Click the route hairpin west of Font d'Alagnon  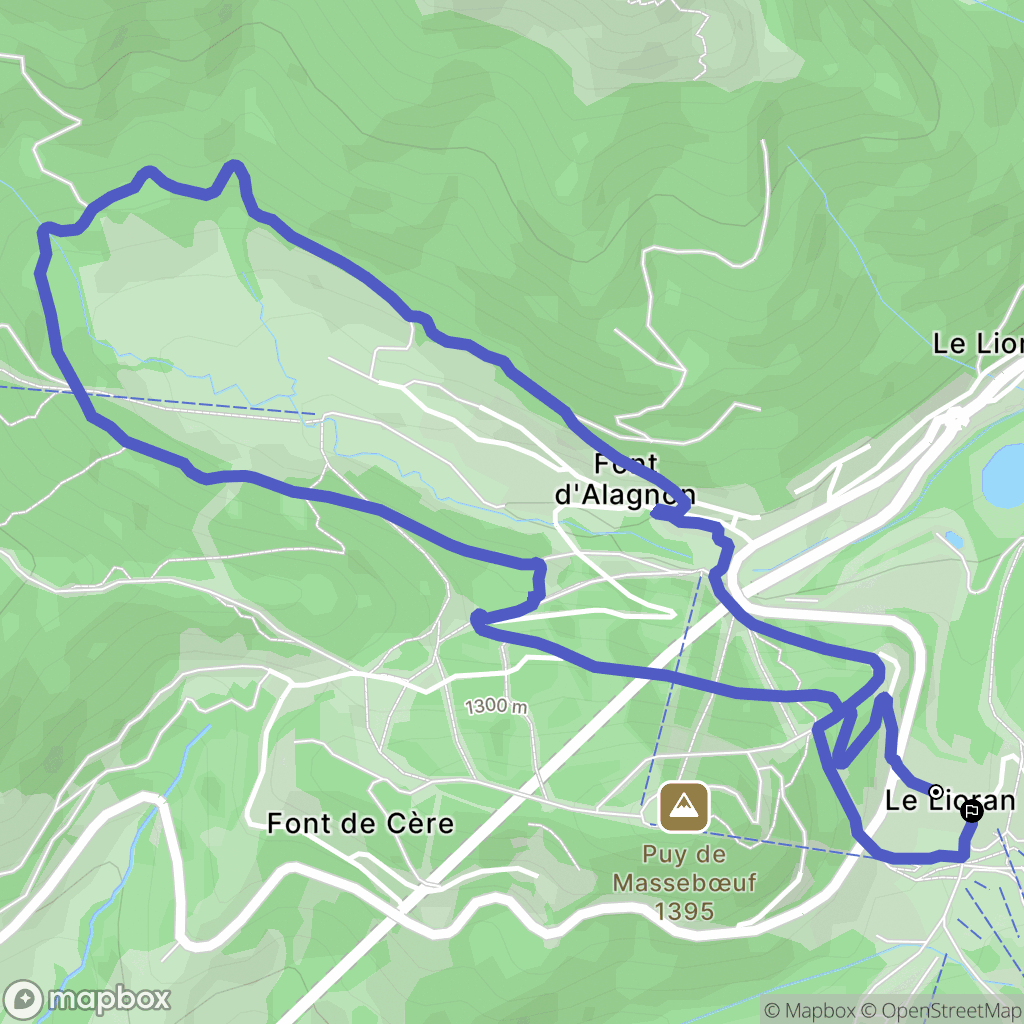(479, 619)
